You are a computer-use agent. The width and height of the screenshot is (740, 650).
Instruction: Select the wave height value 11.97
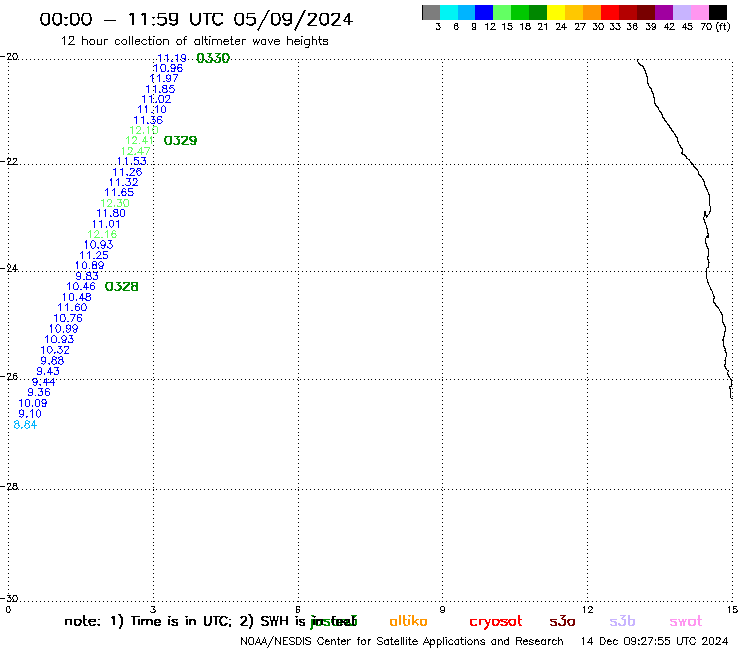pos(164,78)
